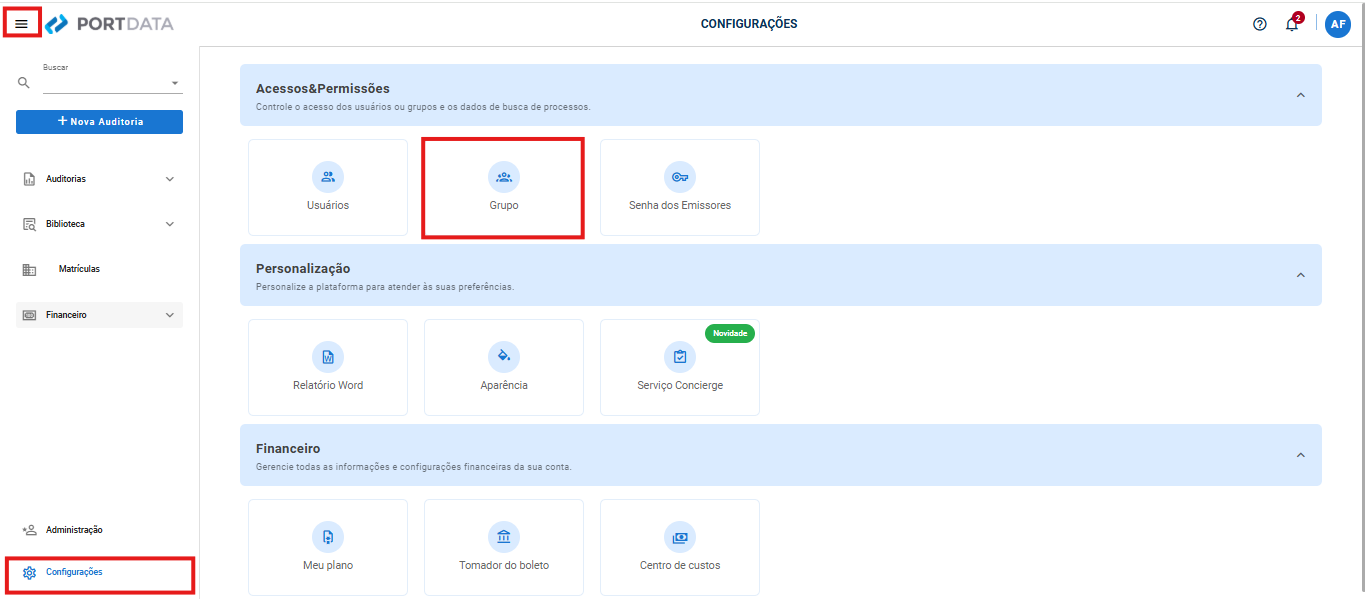Open the Serviço Concierge card
The height and width of the screenshot is (599, 1365).
pos(680,367)
